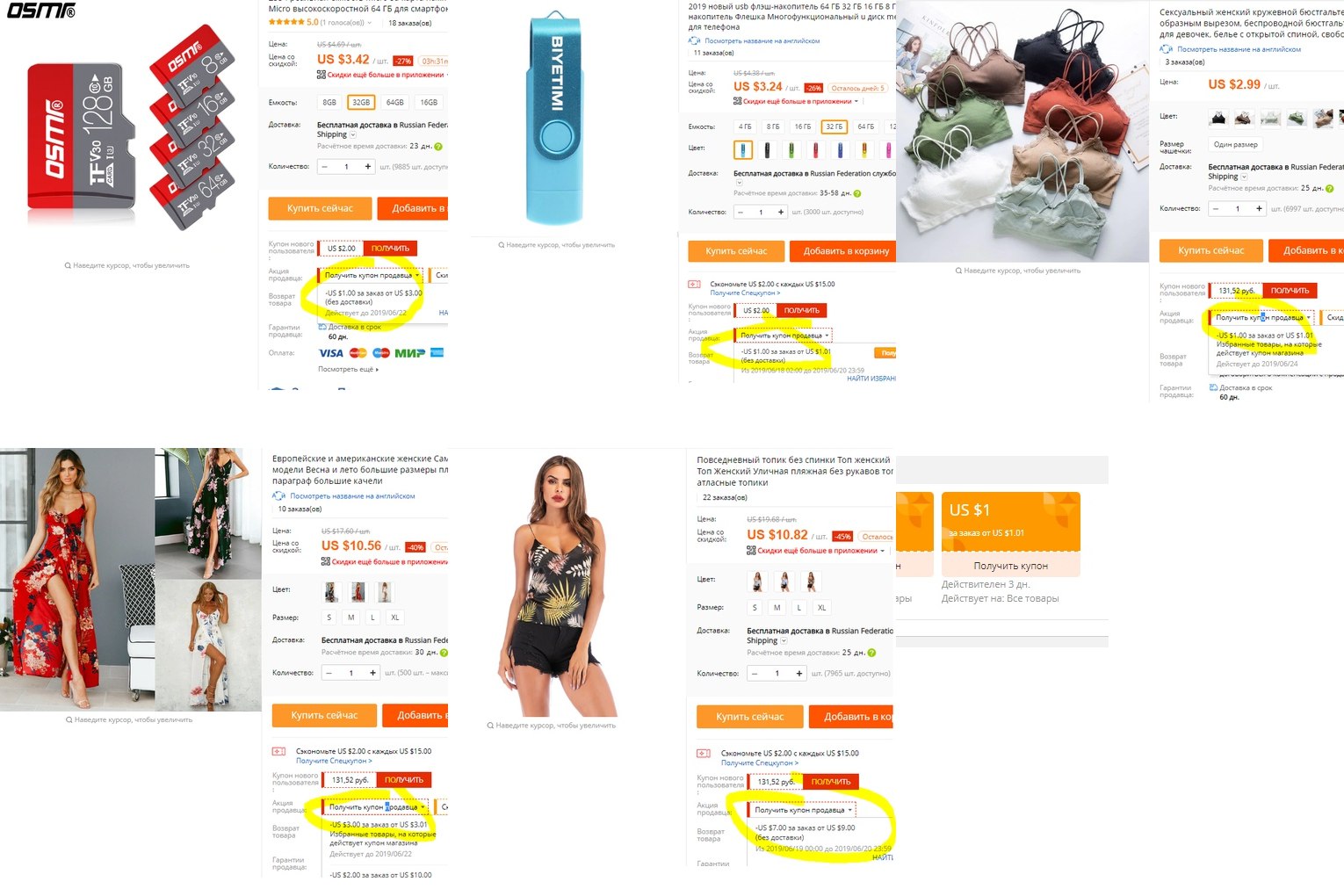Click green help icon beside 35-58 дн. delivery estimate
The width and height of the screenshot is (1344, 896).
point(857,193)
